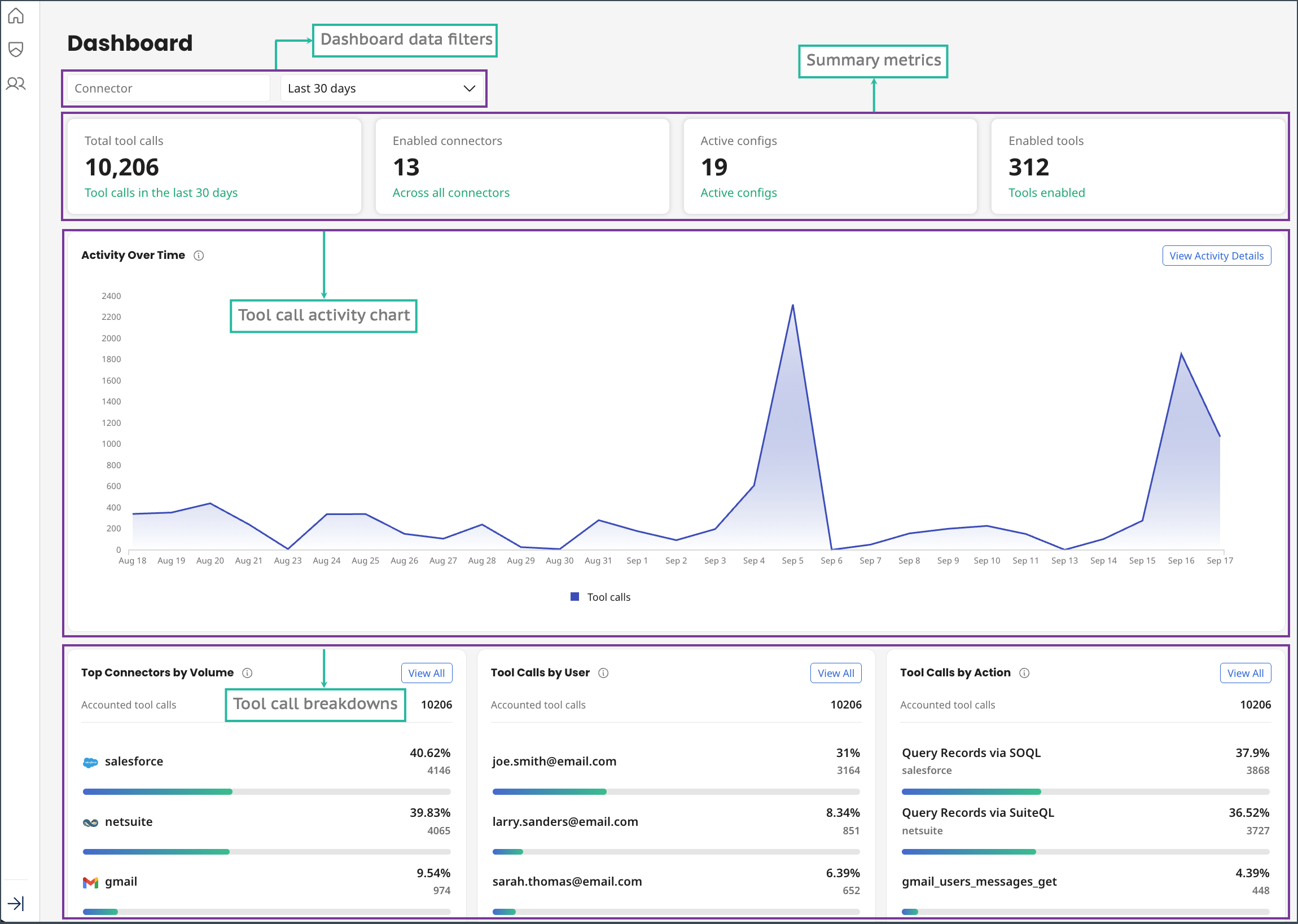Click the 2400 y-axis label
The image size is (1298, 924).
[111, 296]
